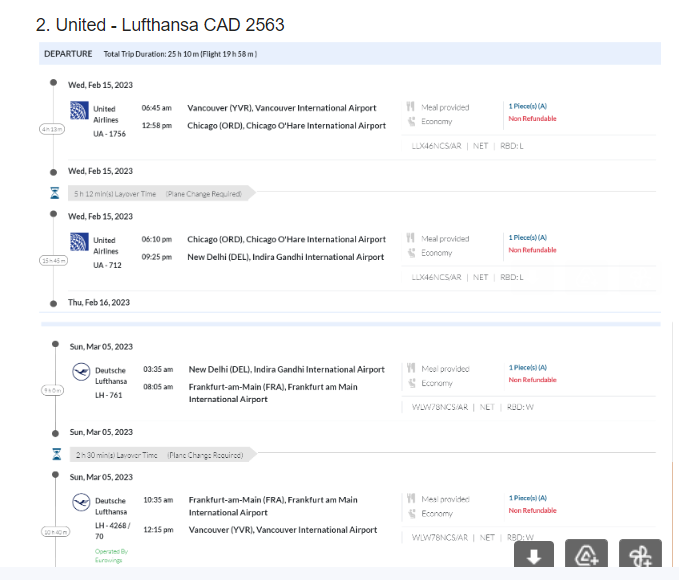Click the add to Google Drive button
Screen dimensions: 679x580
click(587, 557)
